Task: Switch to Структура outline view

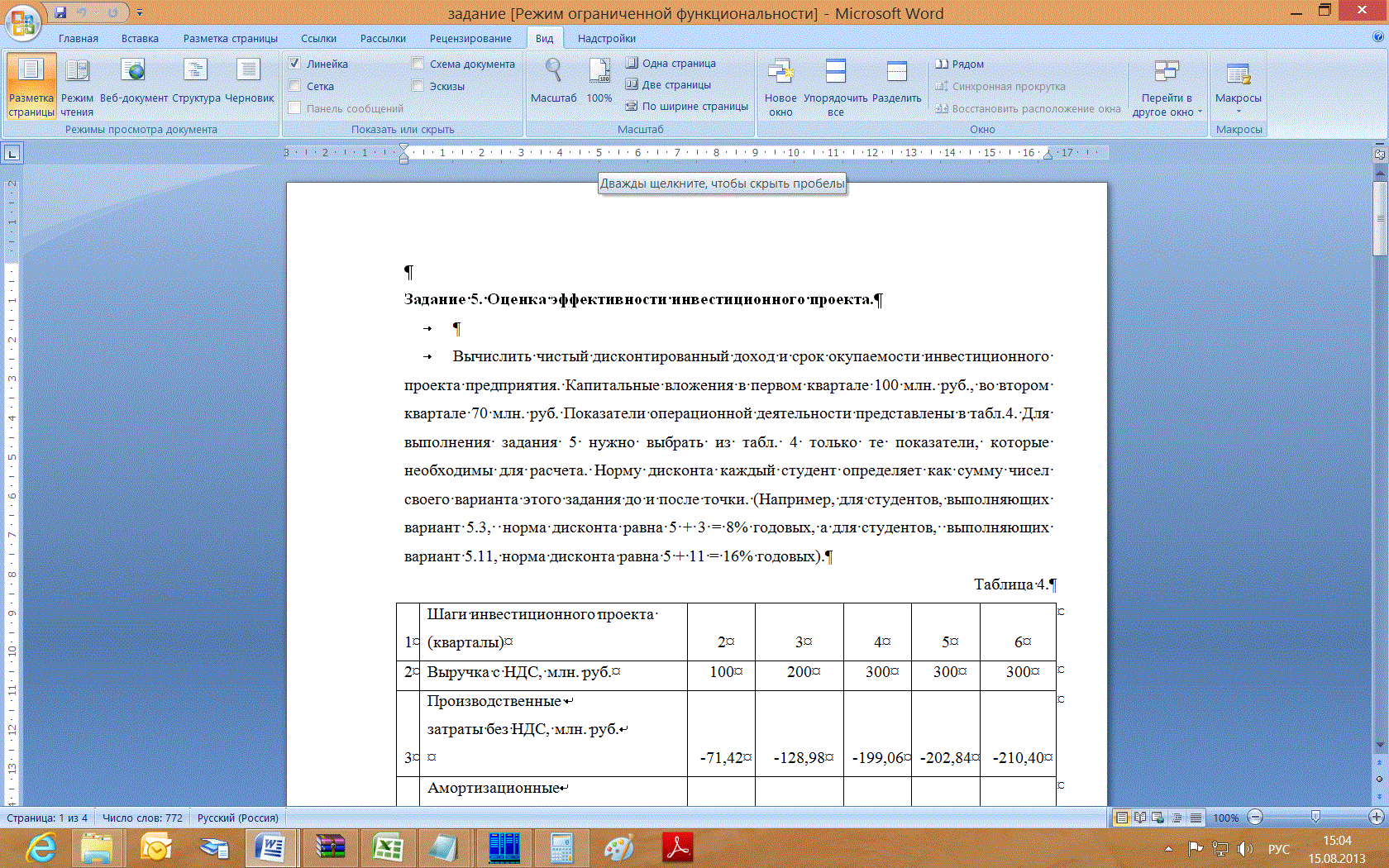Action: coord(196,81)
